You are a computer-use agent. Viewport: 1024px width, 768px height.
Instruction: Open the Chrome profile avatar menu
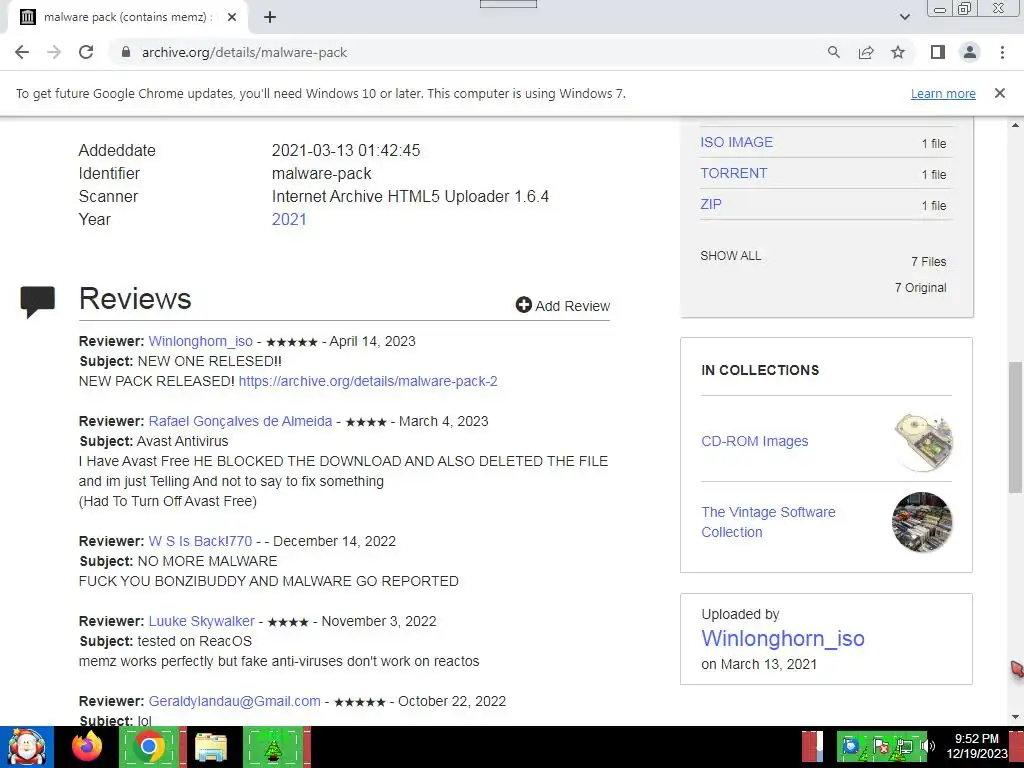click(x=970, y=52)
